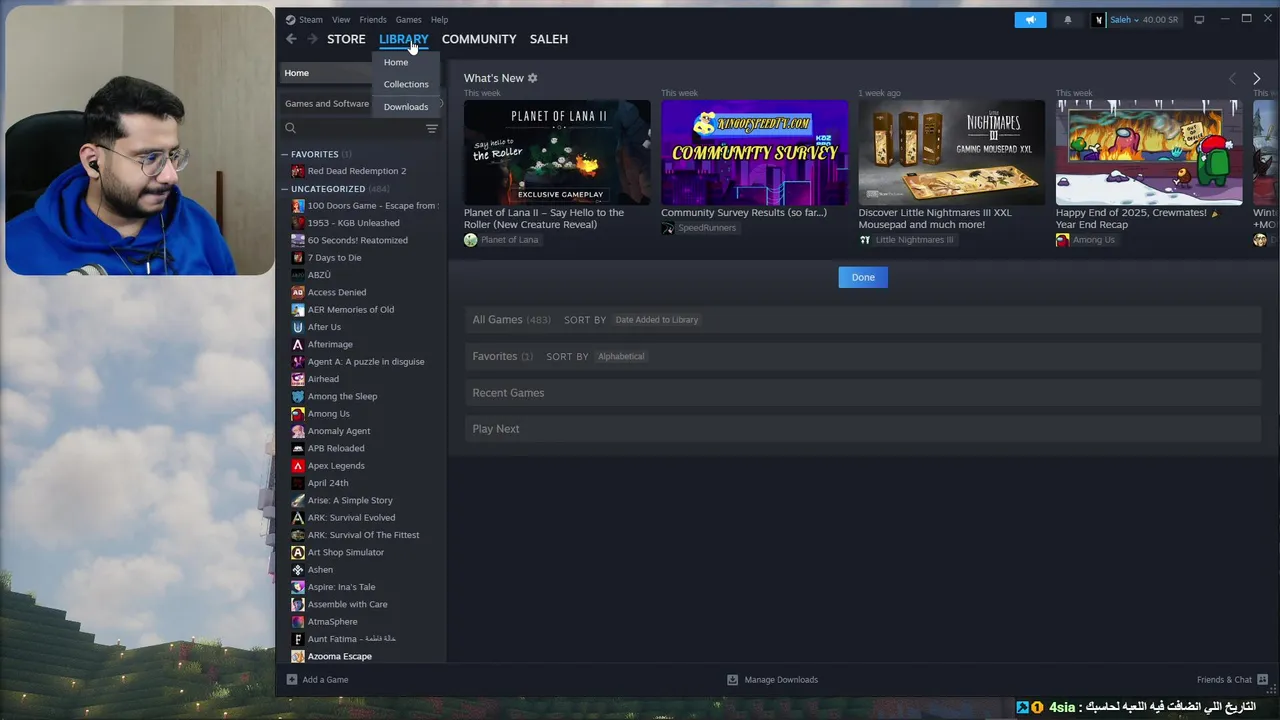
Task: Go forward with the navigation arrow
Action: tap(312, 39)
